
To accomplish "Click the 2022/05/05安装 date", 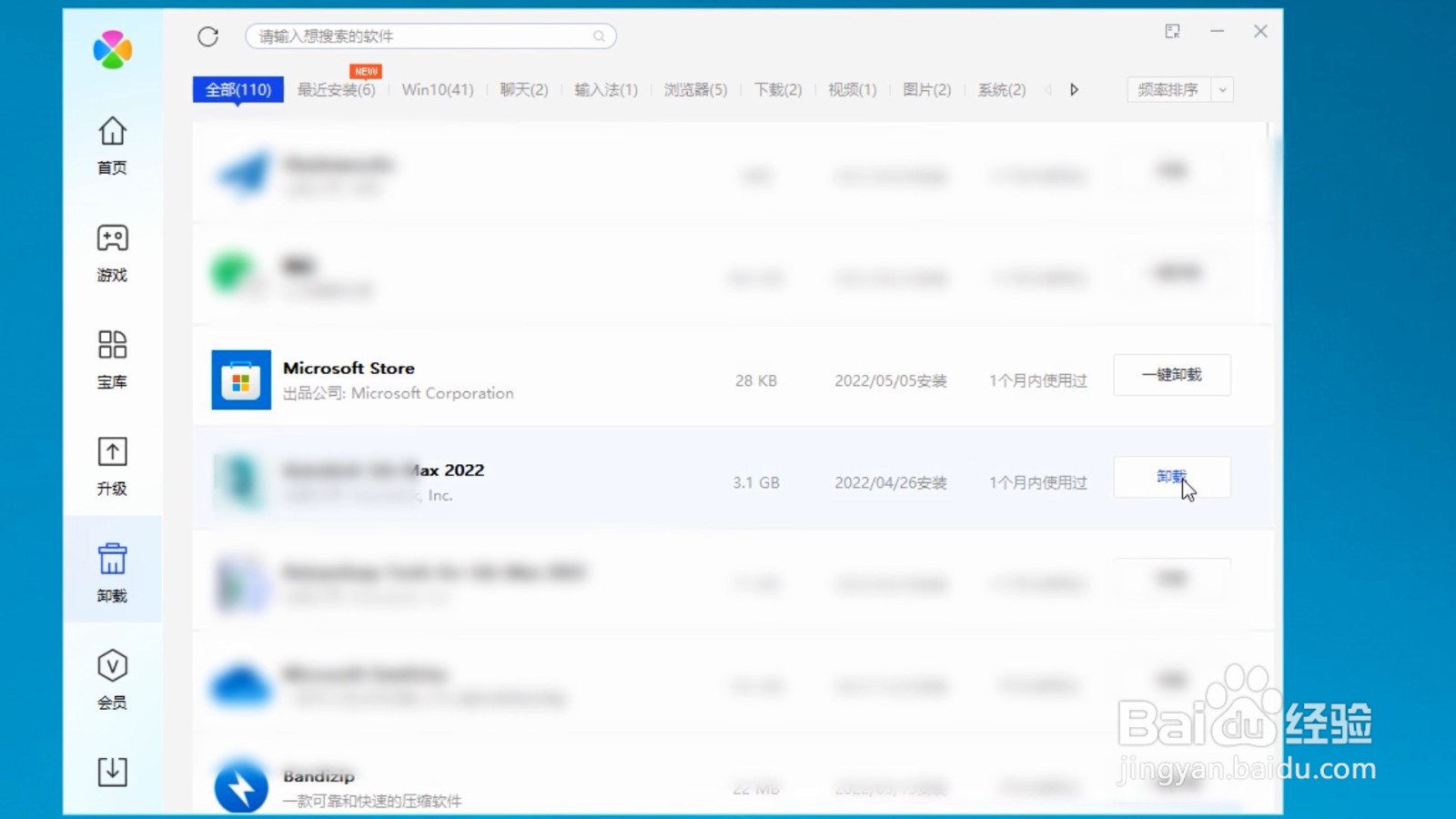I will point(891,380).
